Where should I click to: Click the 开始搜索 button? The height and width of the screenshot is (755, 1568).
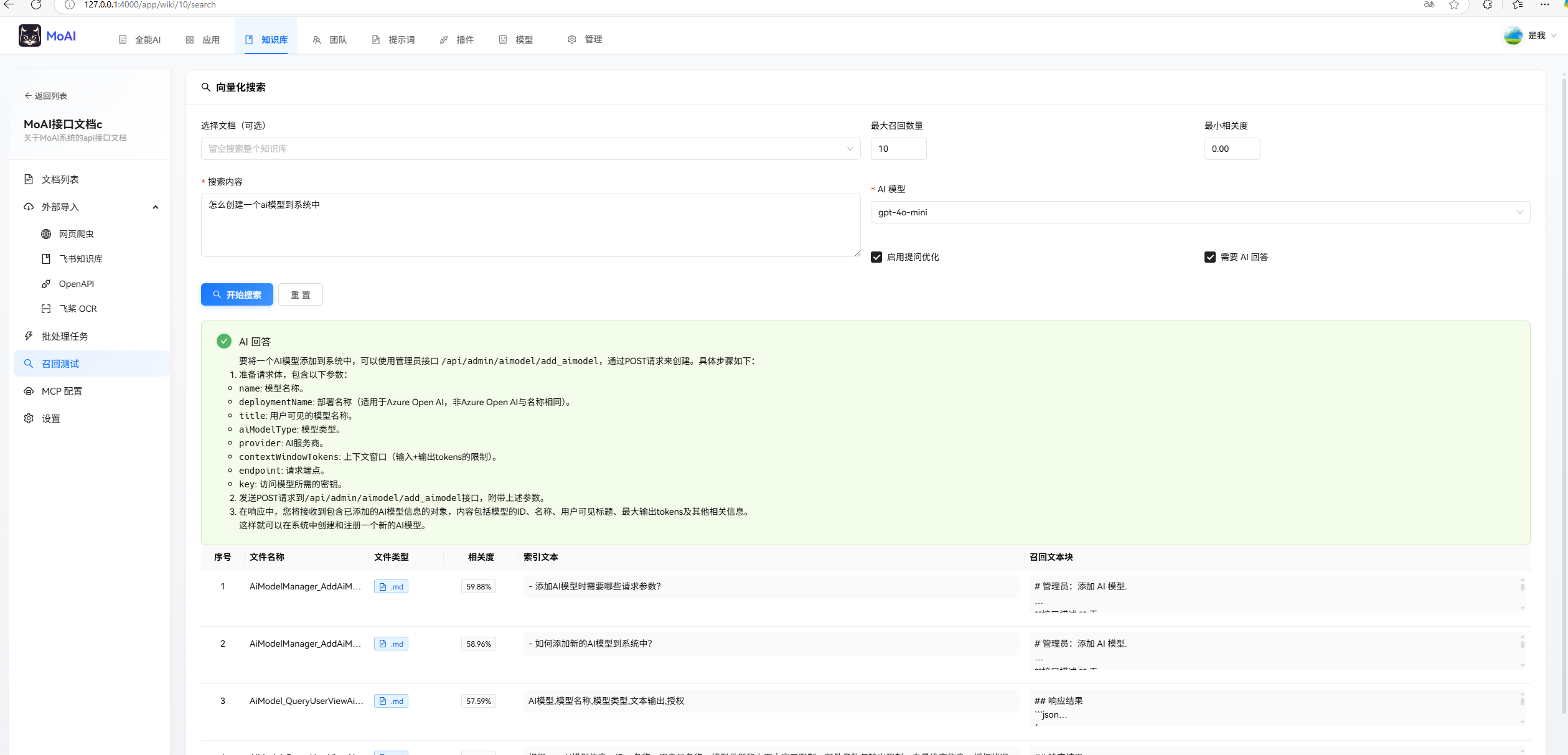click(237, 294)
